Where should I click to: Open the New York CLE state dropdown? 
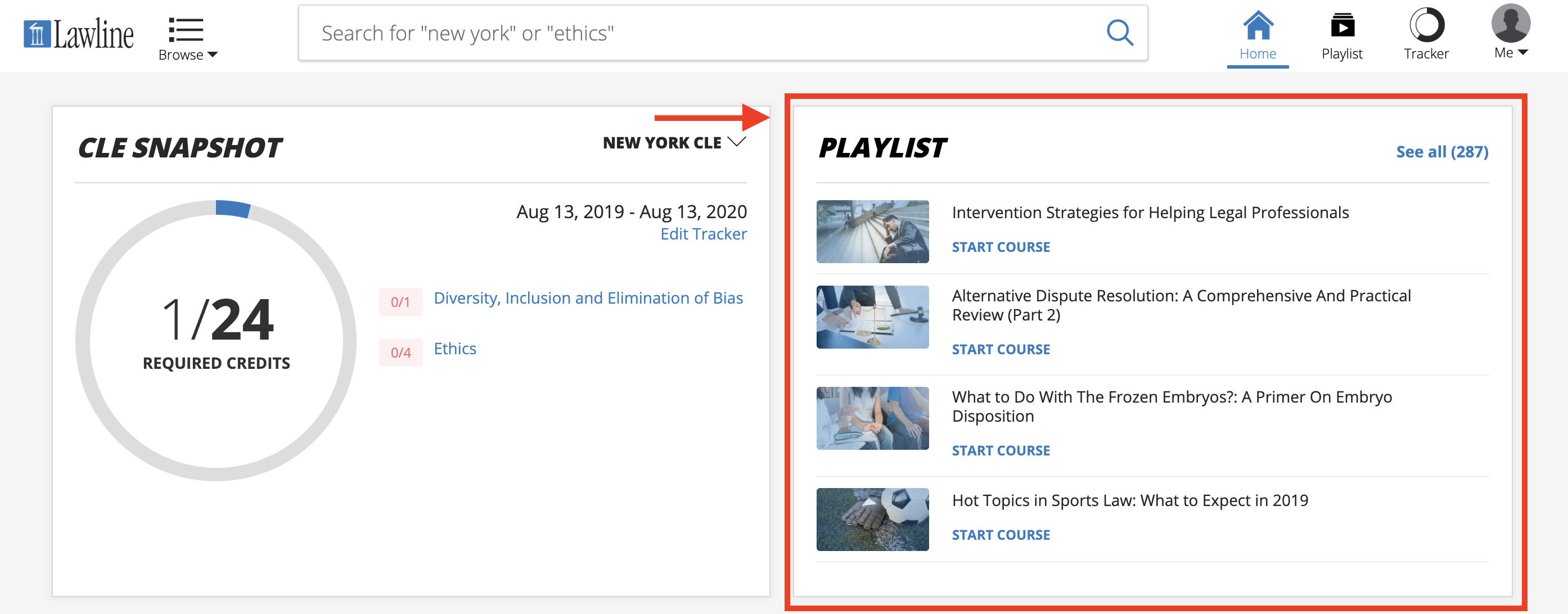[x=674, y=142]
